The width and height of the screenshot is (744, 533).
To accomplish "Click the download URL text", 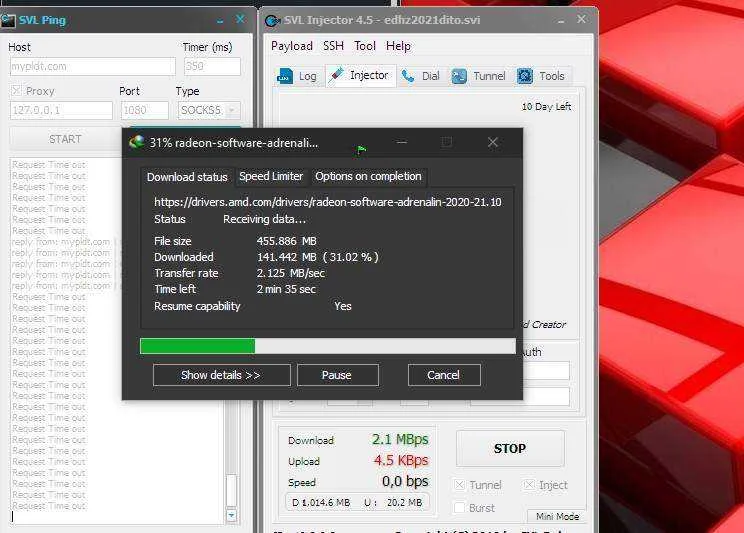I will (327, 202).
